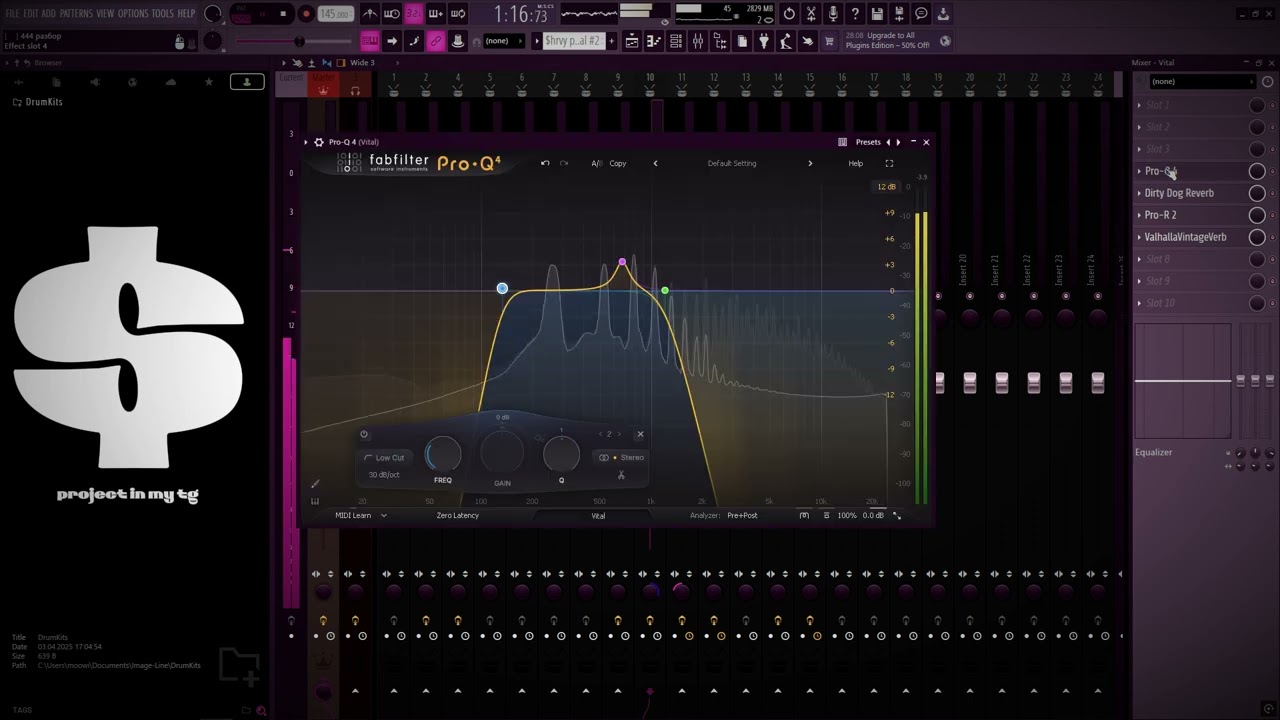This screenshot has width=1280, height=720.
Task: Select the blue low-cut EQ band node
Action: pyautogui.click(x=502, y=289)
